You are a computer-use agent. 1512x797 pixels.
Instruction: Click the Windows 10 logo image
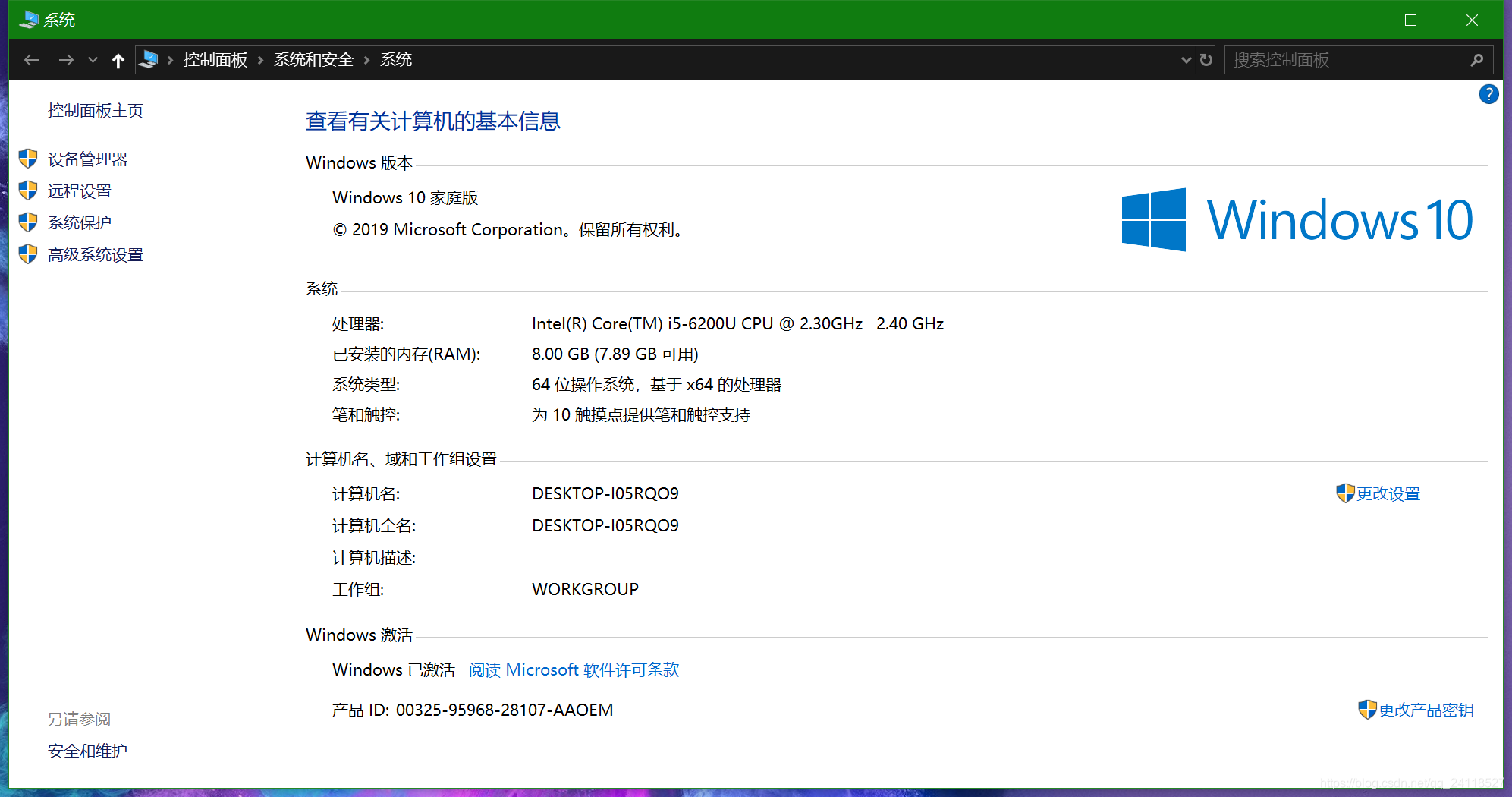point(1297,220)
